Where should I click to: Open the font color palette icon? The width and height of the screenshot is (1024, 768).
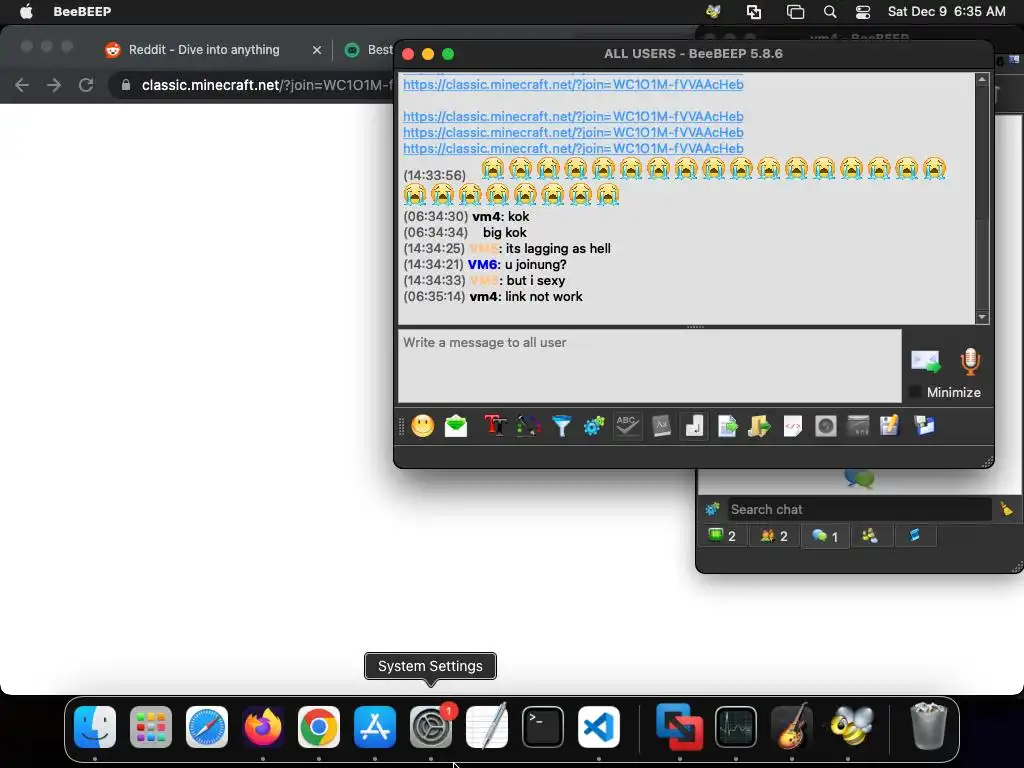528,426
